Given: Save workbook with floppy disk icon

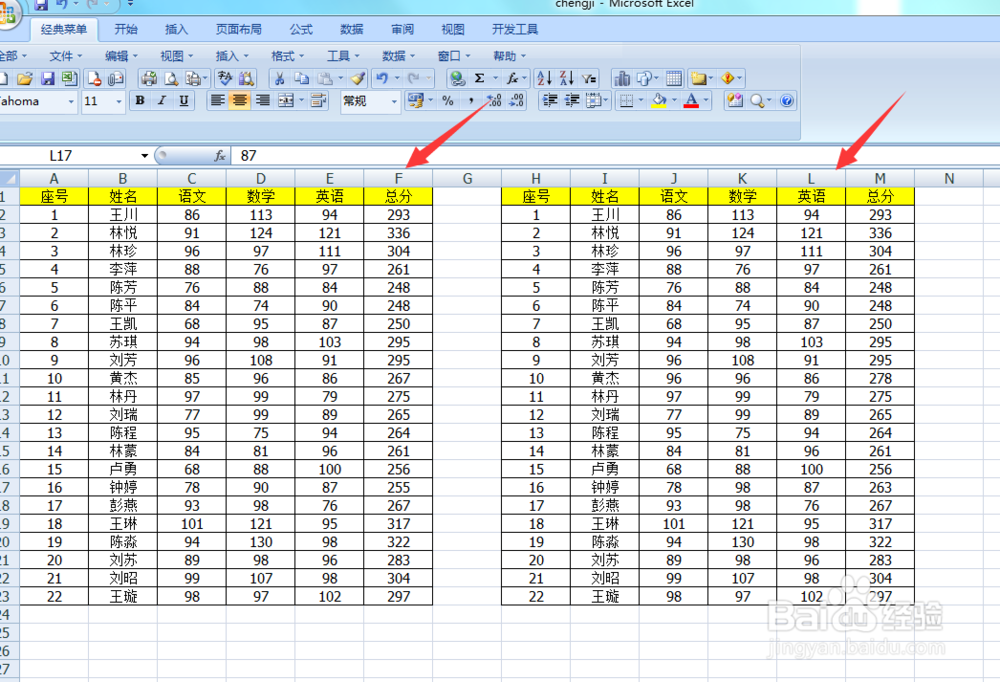Looking at the screenshot, I should pos(47,78).
